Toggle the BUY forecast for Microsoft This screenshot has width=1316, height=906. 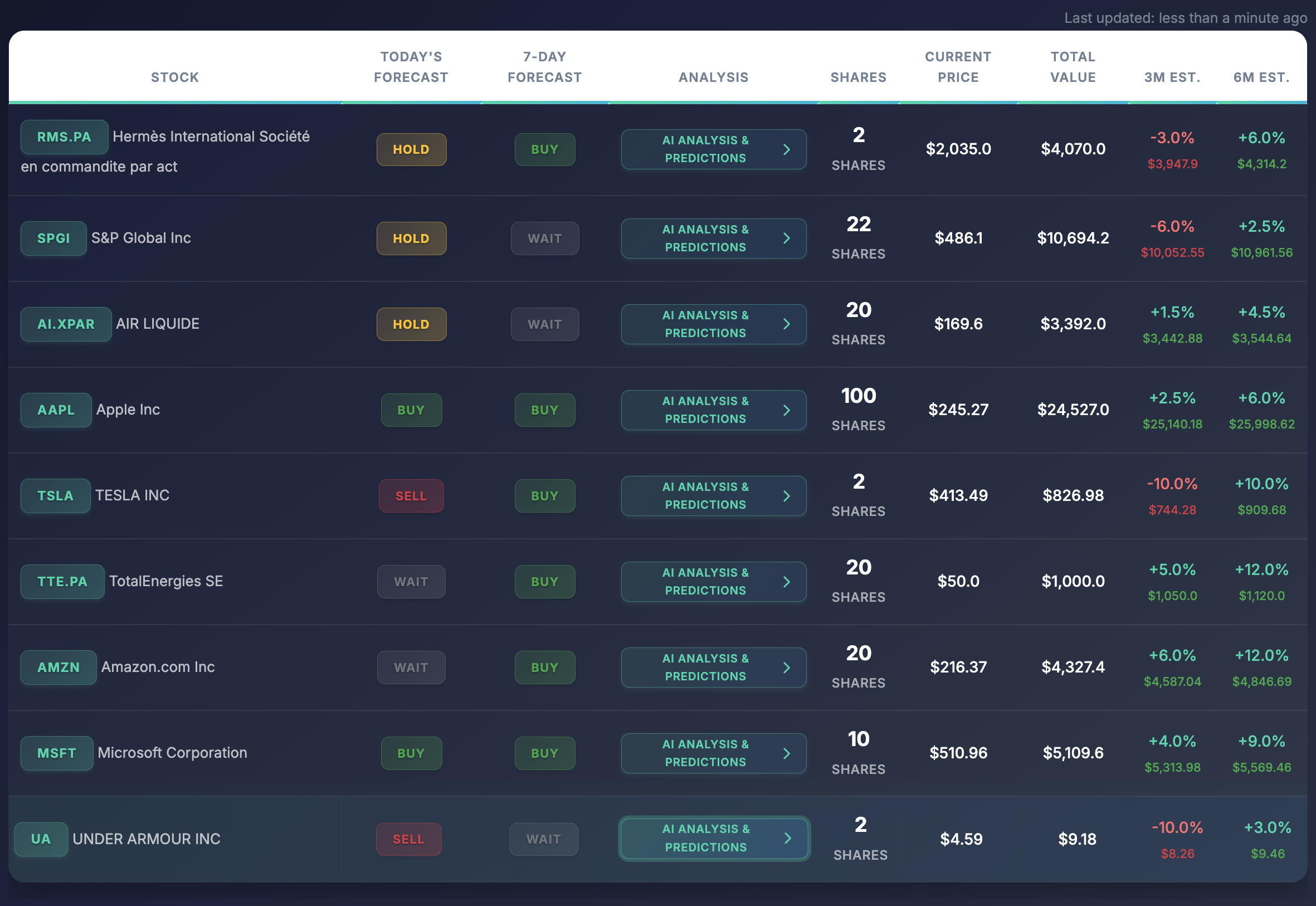pyautogui.click(x=411, y=753)
